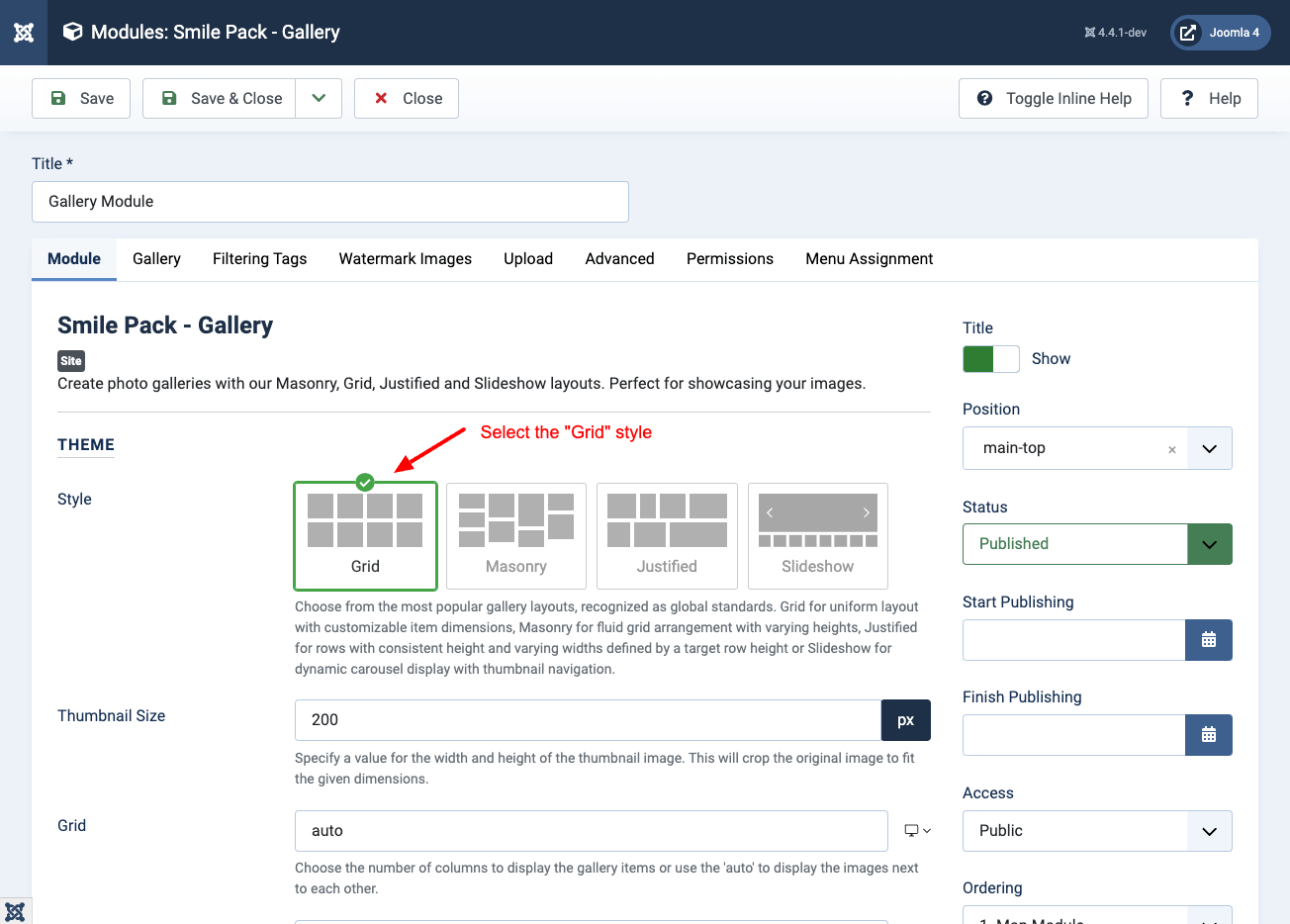Open the Advanced tab

620,259
